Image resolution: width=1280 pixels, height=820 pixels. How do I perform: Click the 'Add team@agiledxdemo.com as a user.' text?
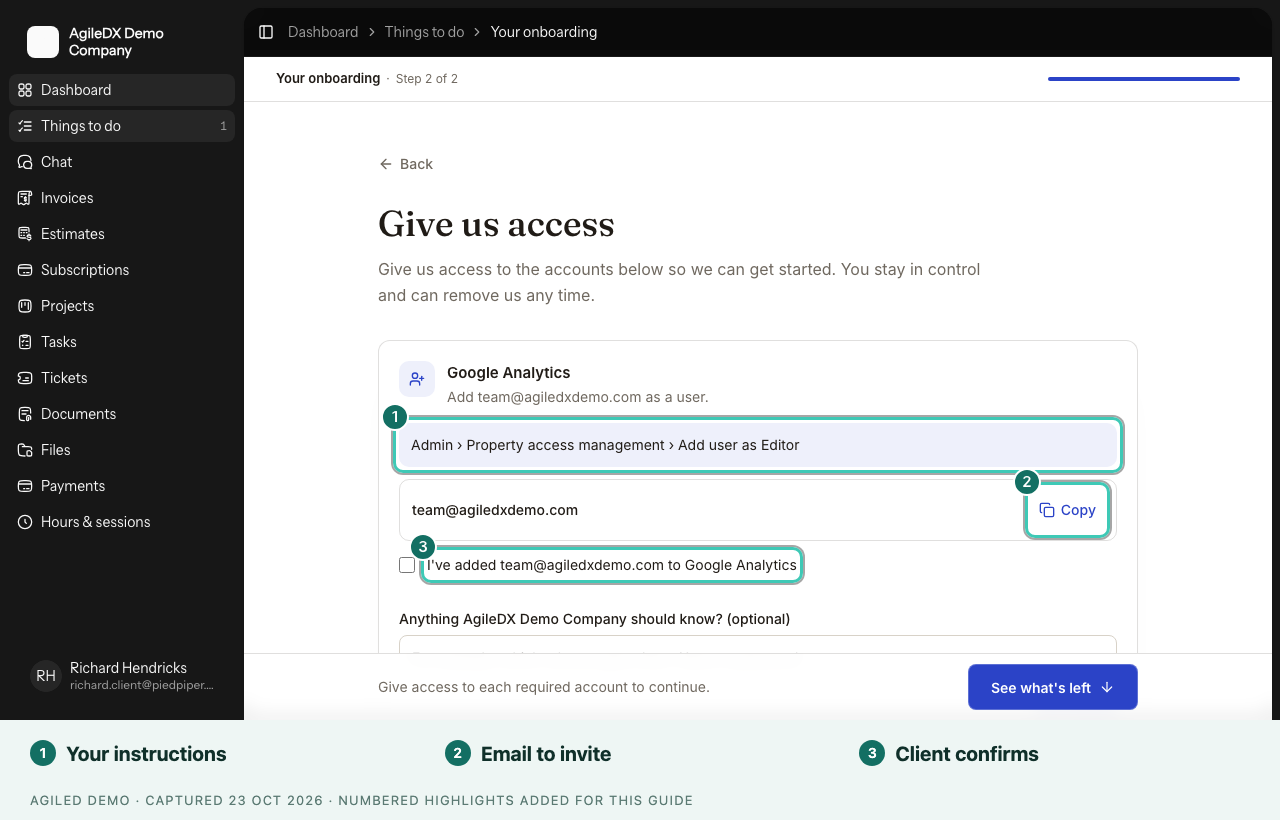click(x=578, y=397)
